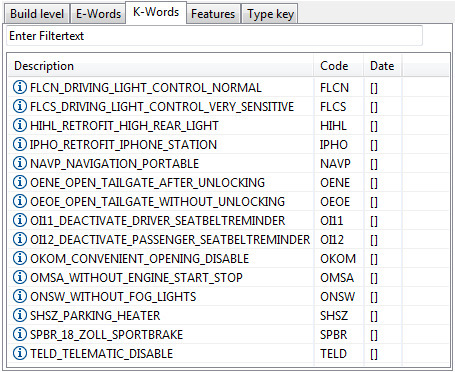The image size is (455, 372).
Task: Select row text OENE_OPEN_TAILGATE_AFTER_UNLOCKING
Action: [x=147, y=183]
